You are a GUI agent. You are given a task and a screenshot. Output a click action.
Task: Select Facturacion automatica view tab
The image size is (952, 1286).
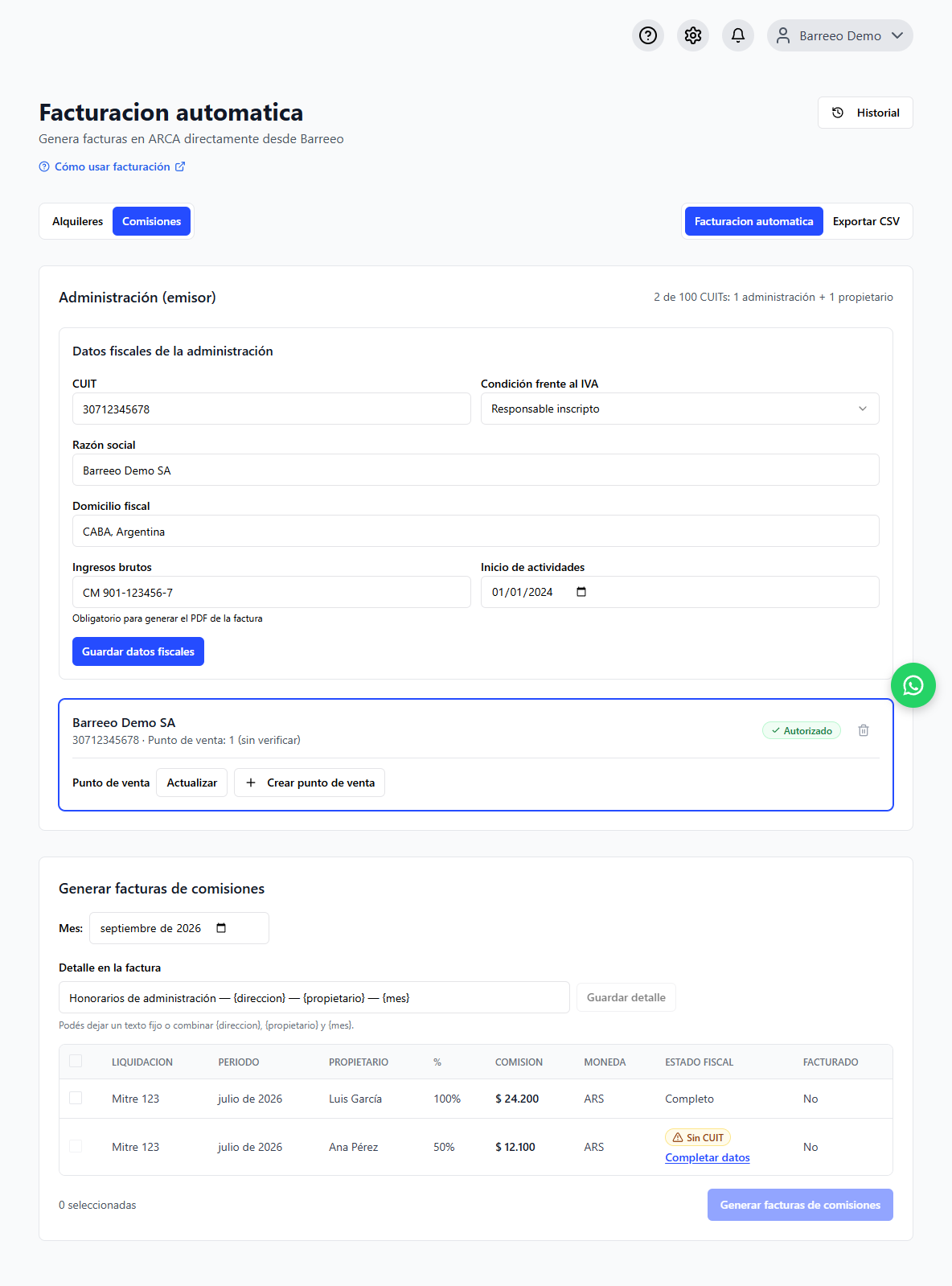click(x=754, y=221)
